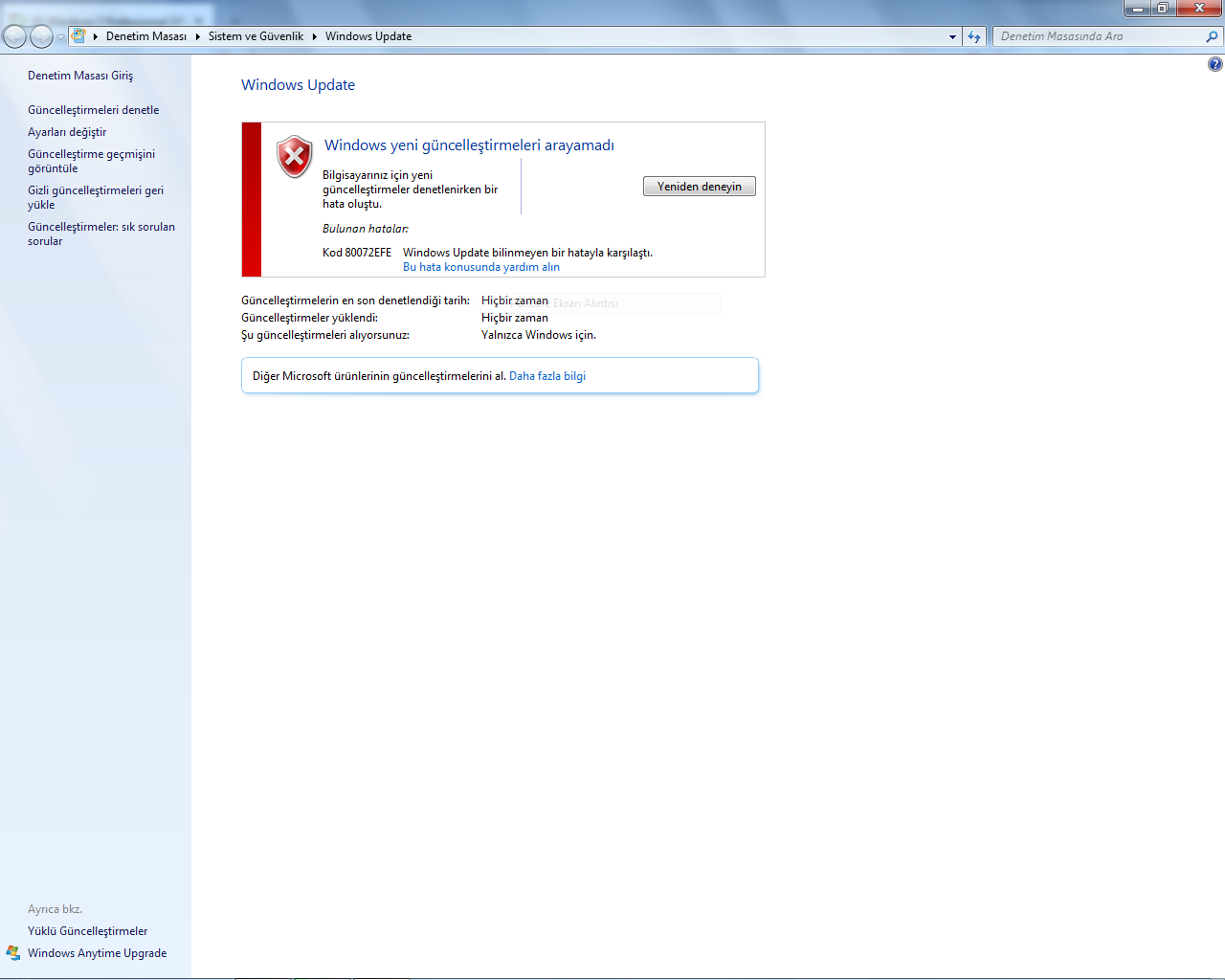The height and width of the screenshot is (980, 1225).
Task: Restore down the Windows Update window
Action: [x=1163, y=9]
